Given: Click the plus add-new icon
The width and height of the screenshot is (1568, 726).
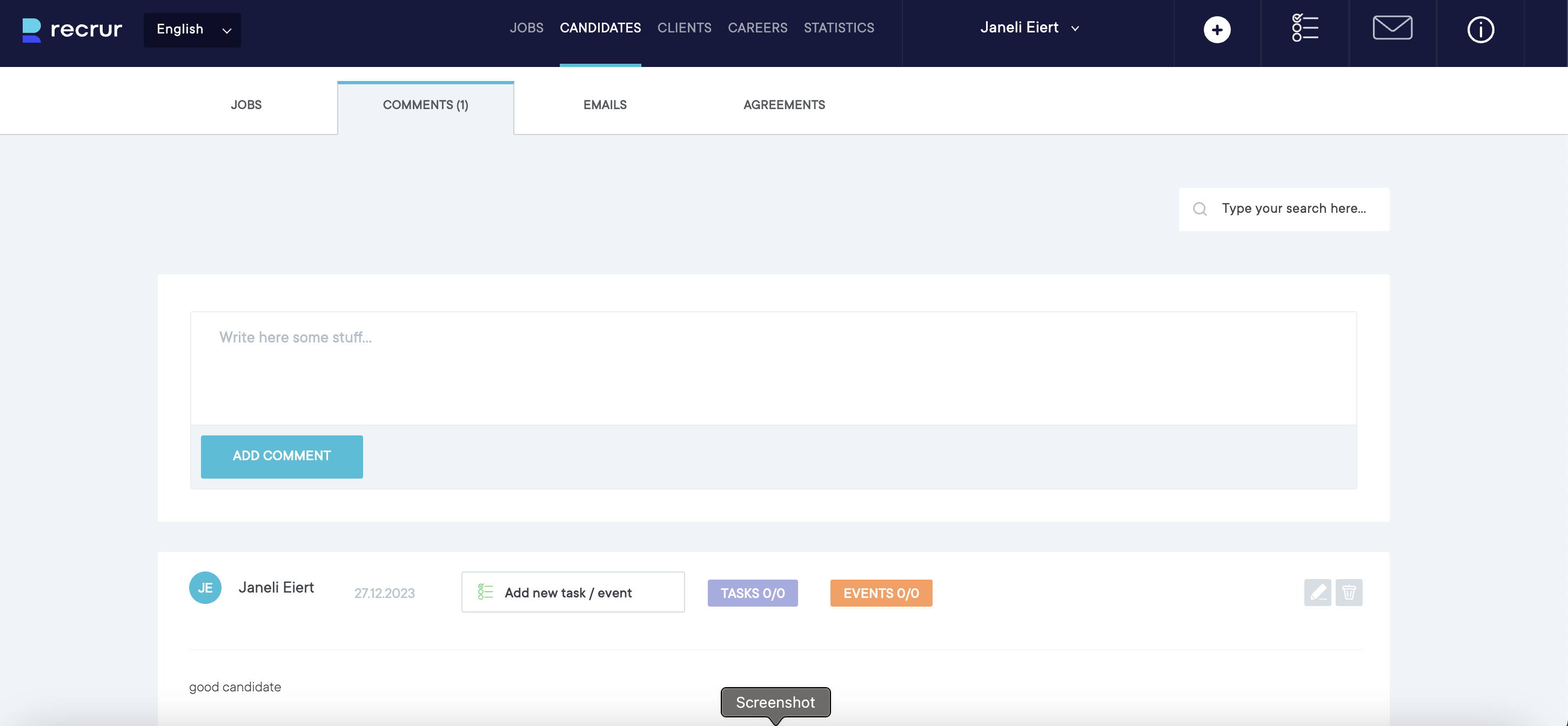Looking at the screenshot, I should (x=1217, y=30).
